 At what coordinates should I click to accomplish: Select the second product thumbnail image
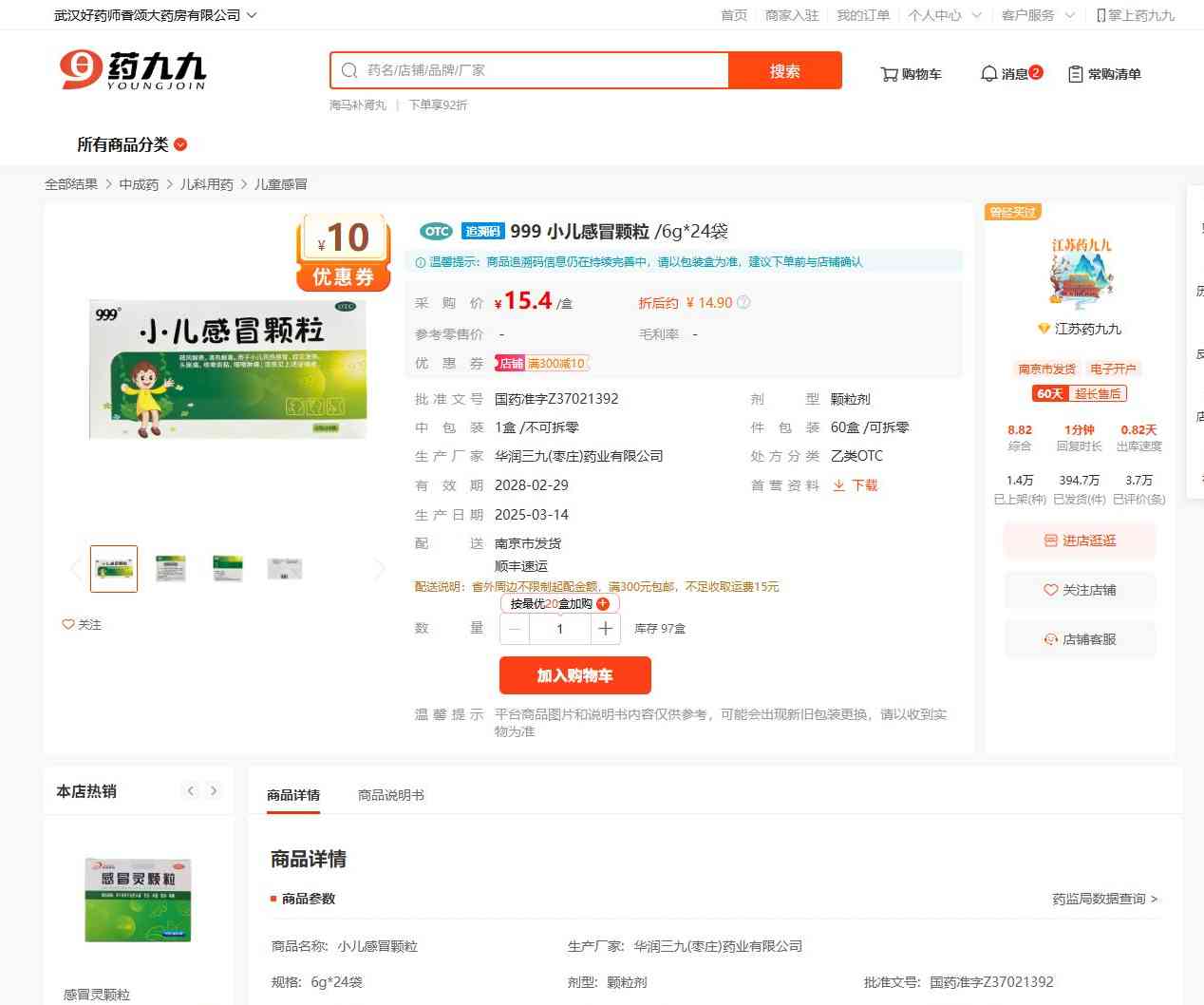[171, 569]
